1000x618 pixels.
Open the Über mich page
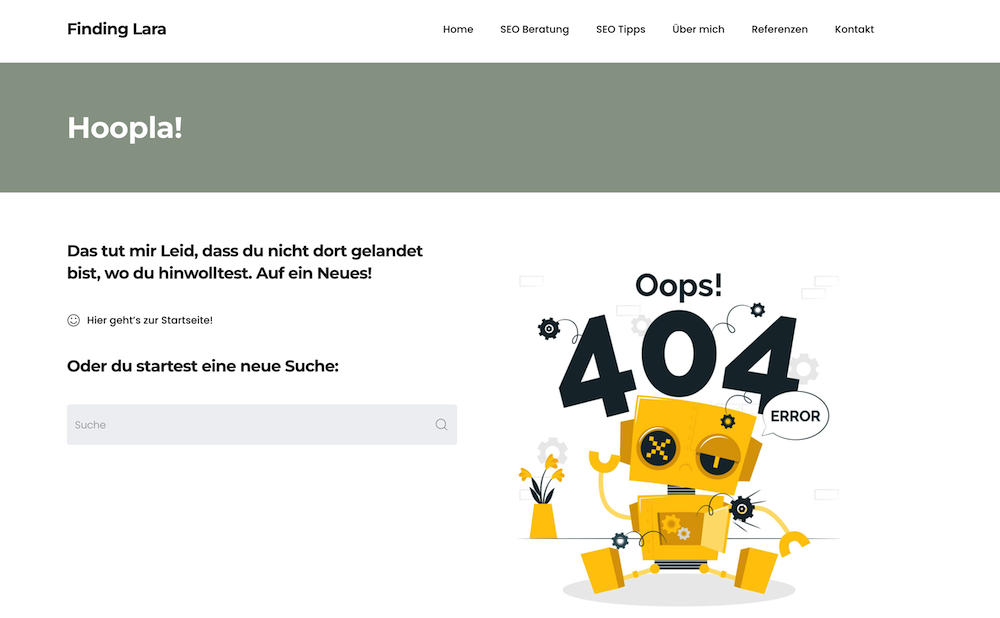click(698, 29)
